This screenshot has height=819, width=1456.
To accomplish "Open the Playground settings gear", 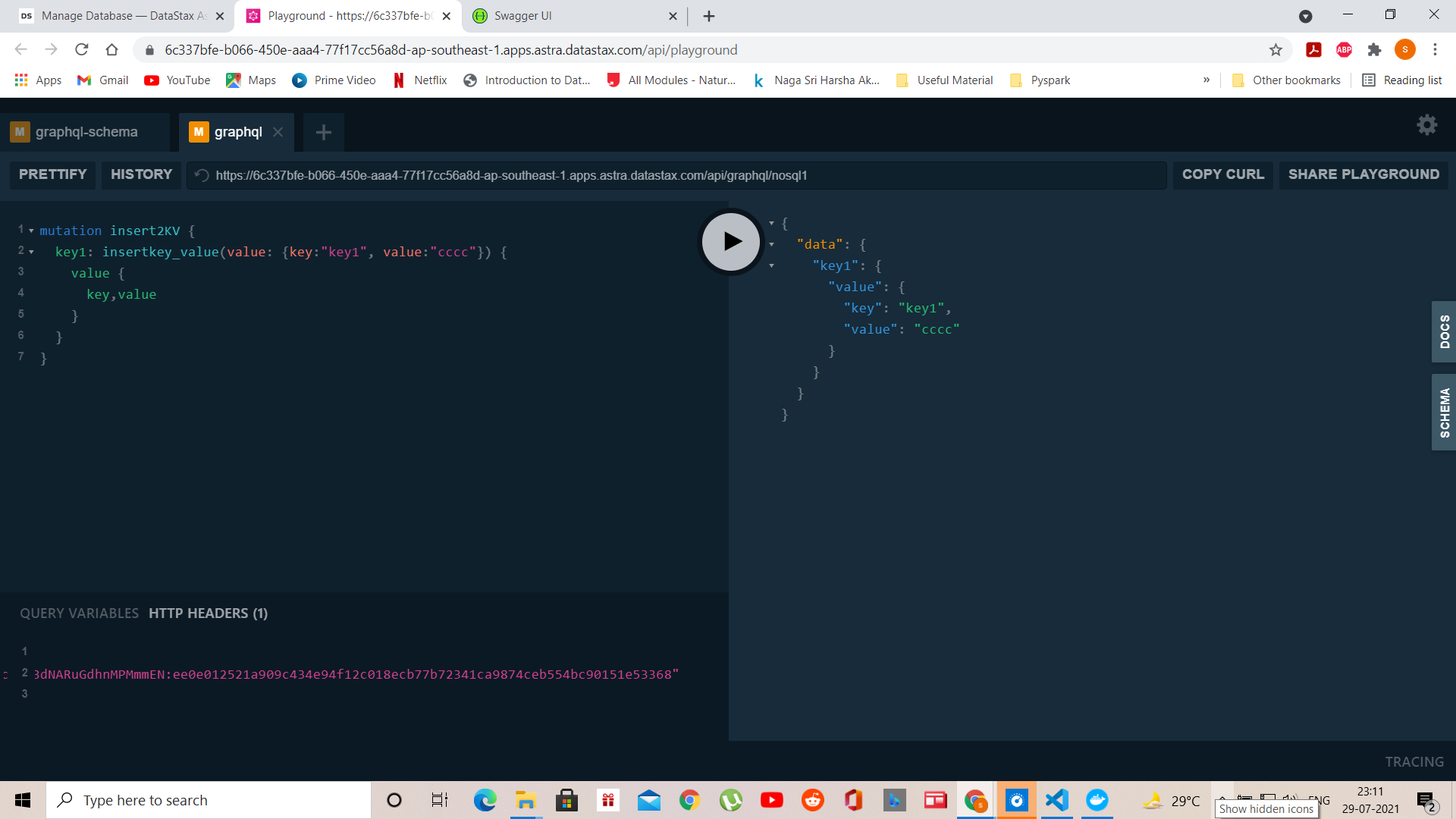I will 1426,125.
